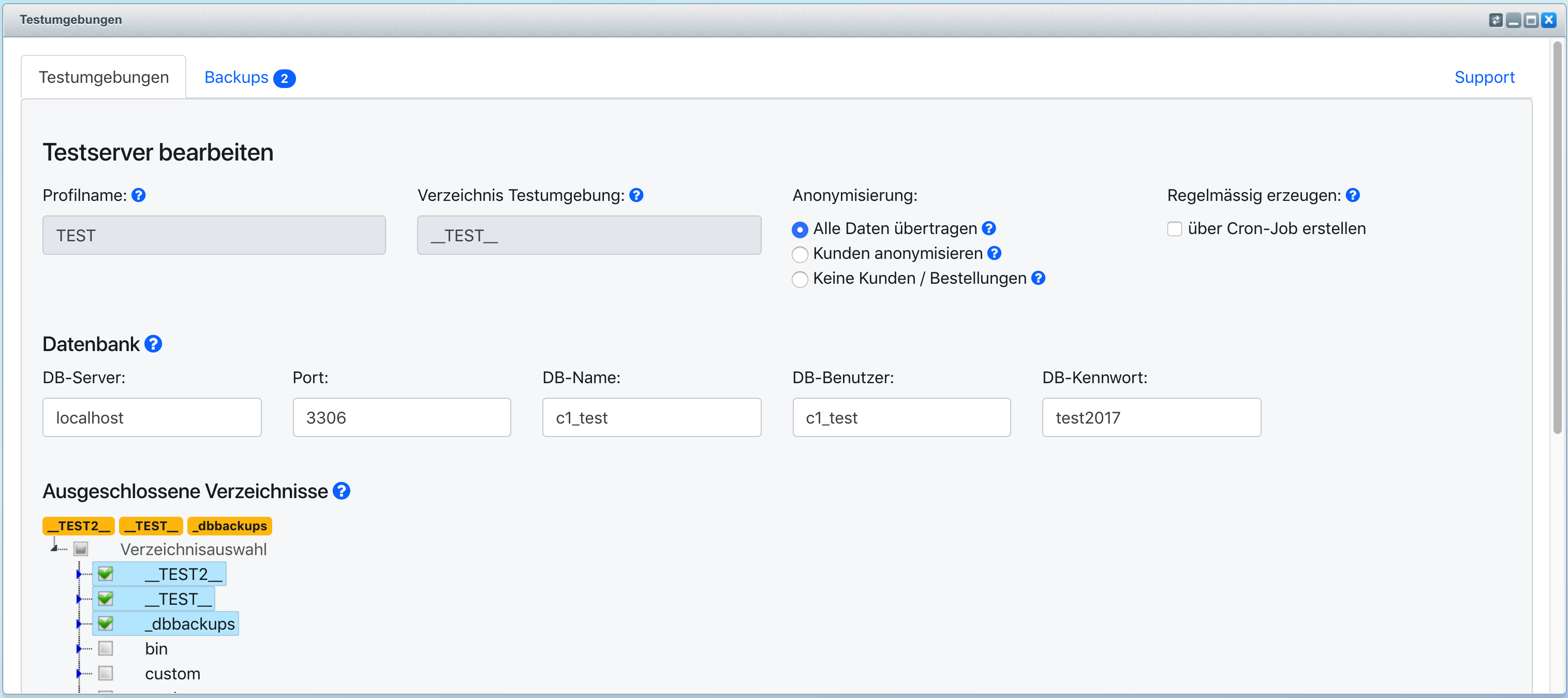The height and width of the screenshot is (698, 1568).
Task: Switch to the Backups tab
Action: pos(237,77)
